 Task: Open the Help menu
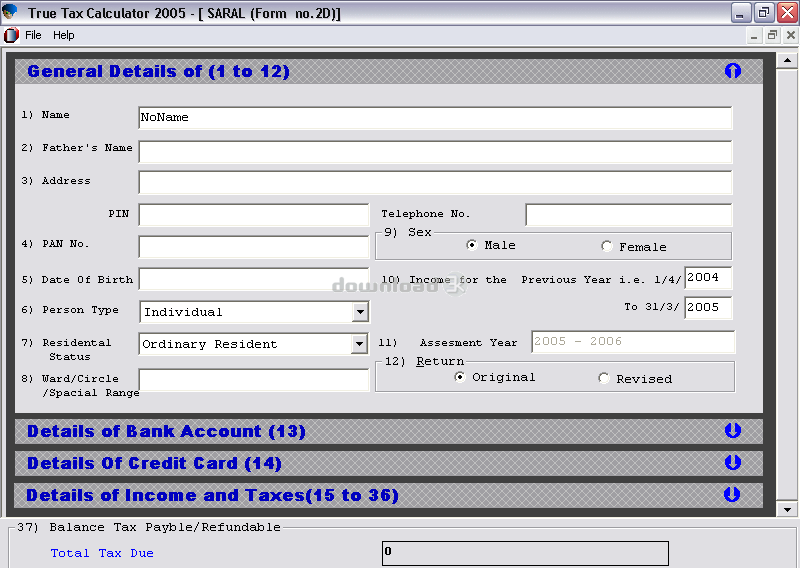click(64, 35)
